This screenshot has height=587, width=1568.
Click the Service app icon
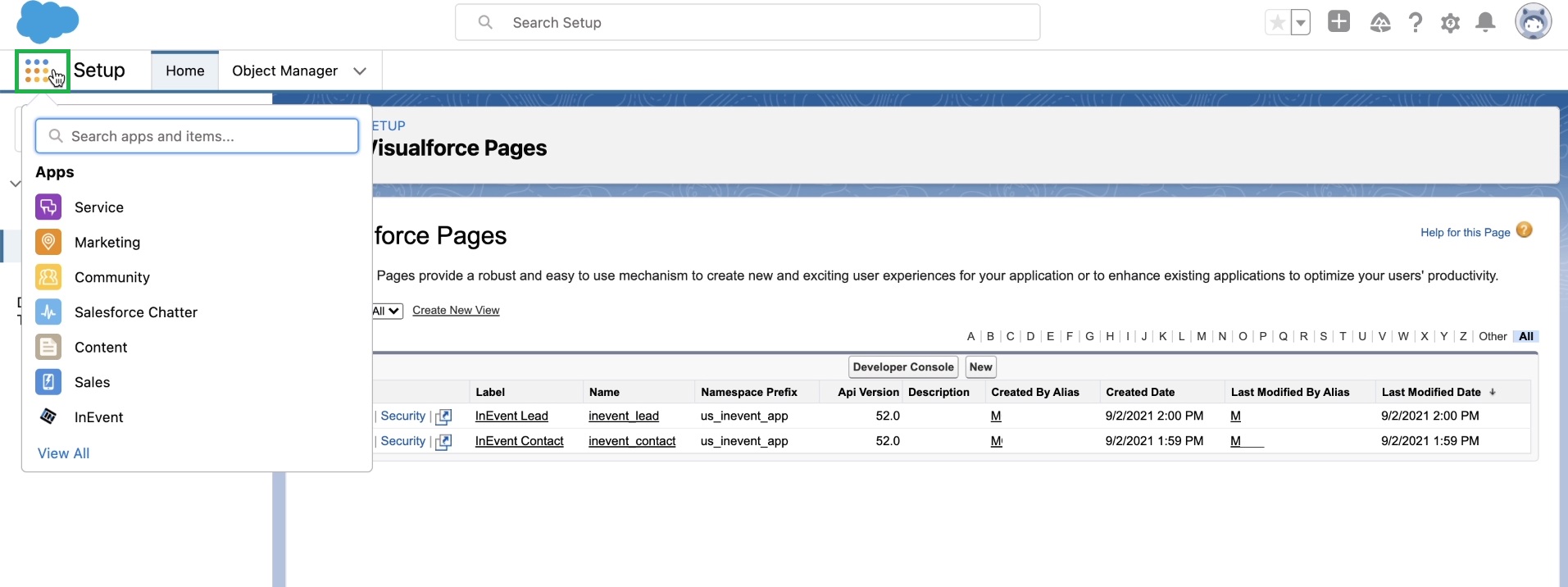point(48,207)
